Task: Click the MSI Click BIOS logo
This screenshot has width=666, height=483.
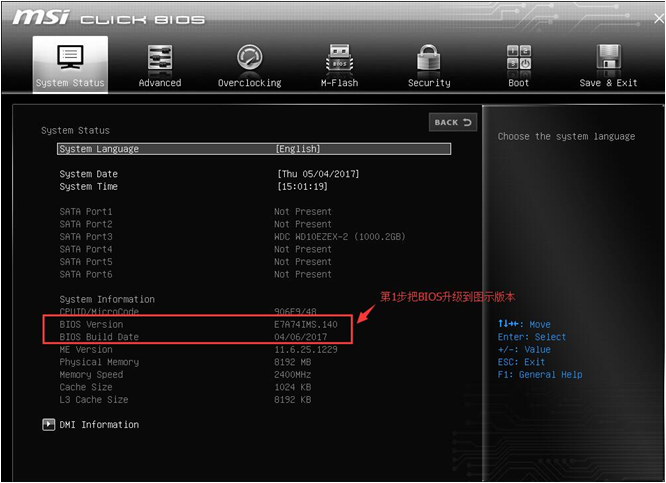Action: pyautogui.click(x=109, y=18)
